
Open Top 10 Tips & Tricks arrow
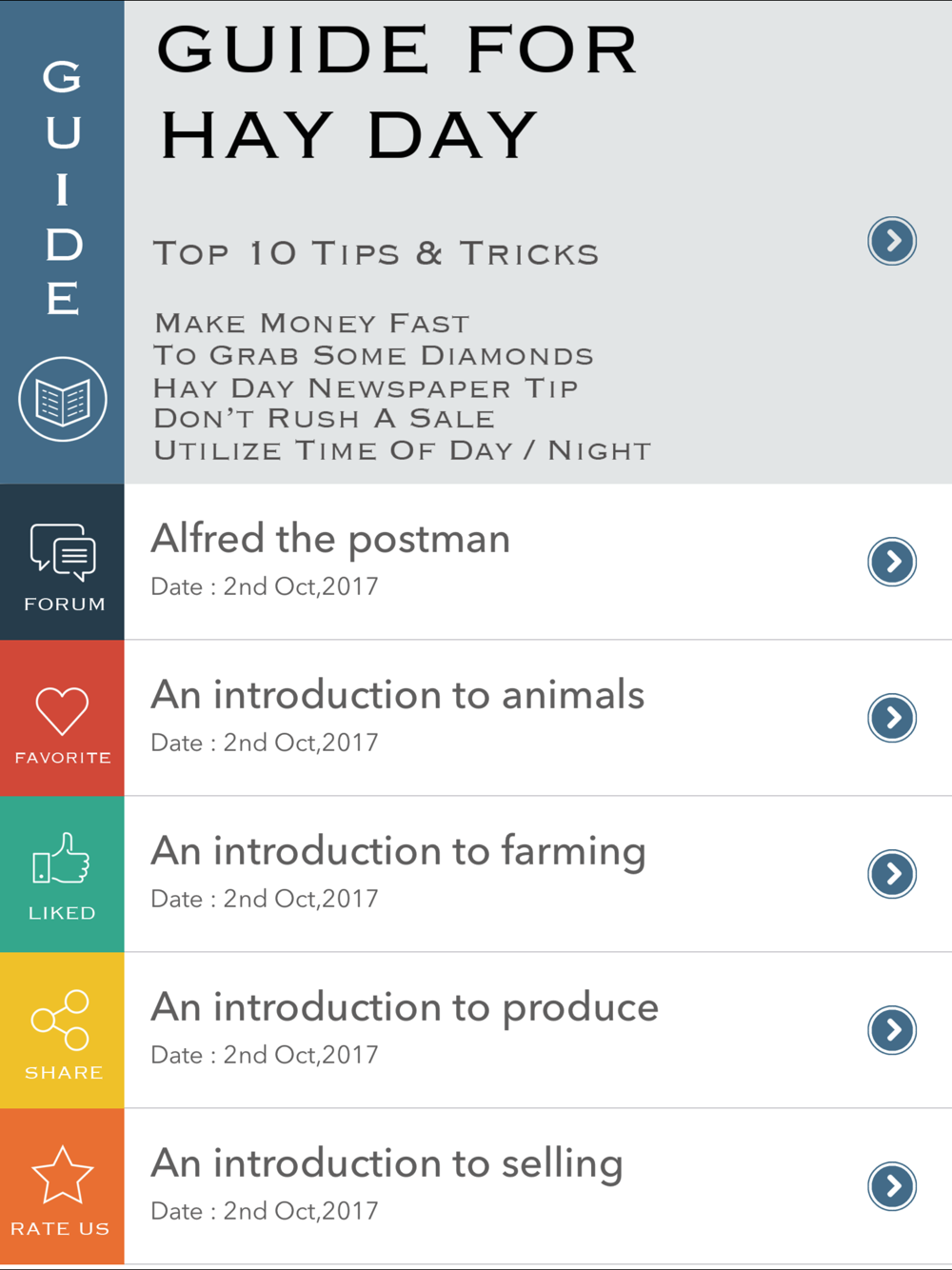click(892, 241)
